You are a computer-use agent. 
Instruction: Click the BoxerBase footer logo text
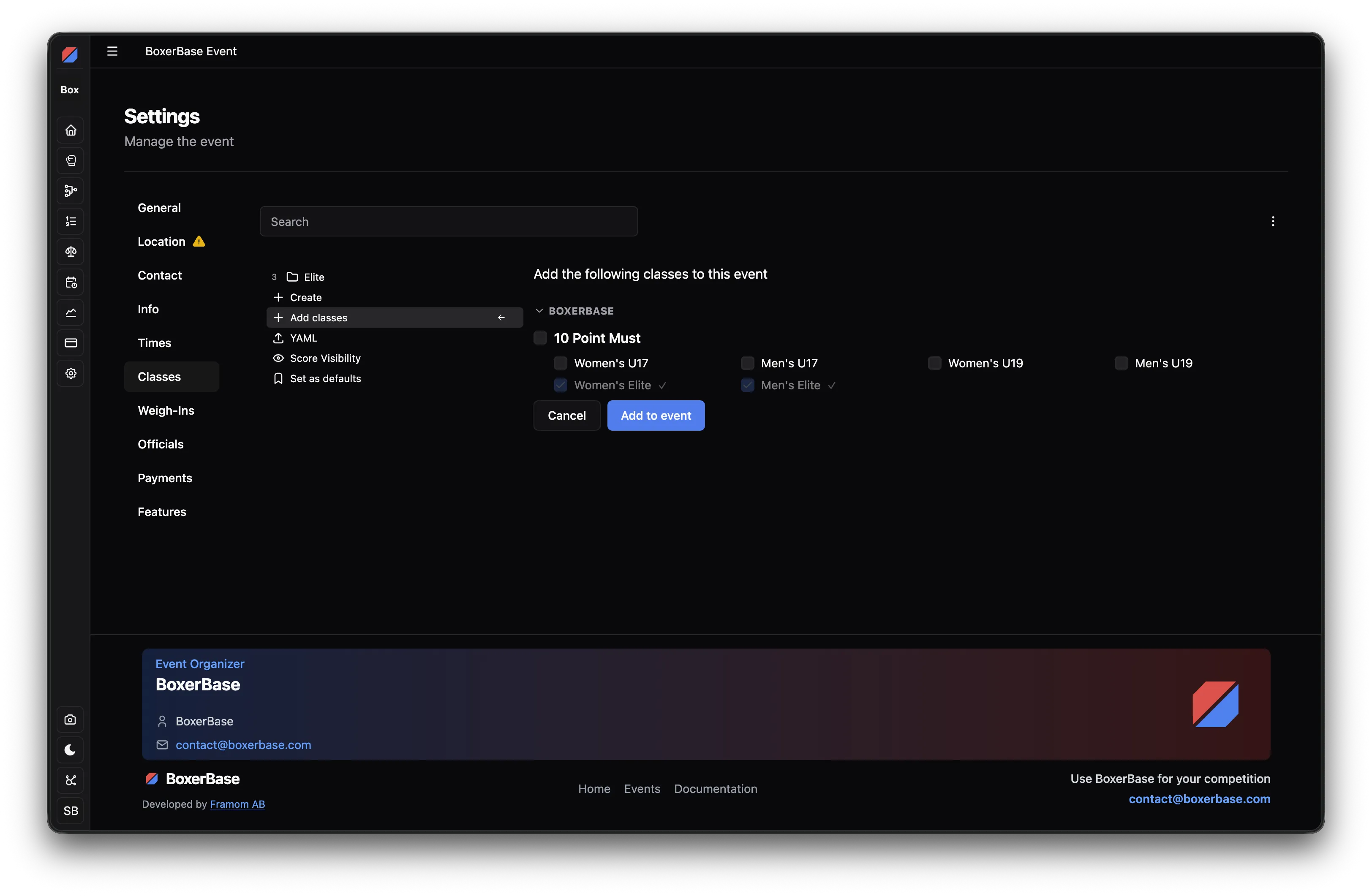[x=202, y=779]
